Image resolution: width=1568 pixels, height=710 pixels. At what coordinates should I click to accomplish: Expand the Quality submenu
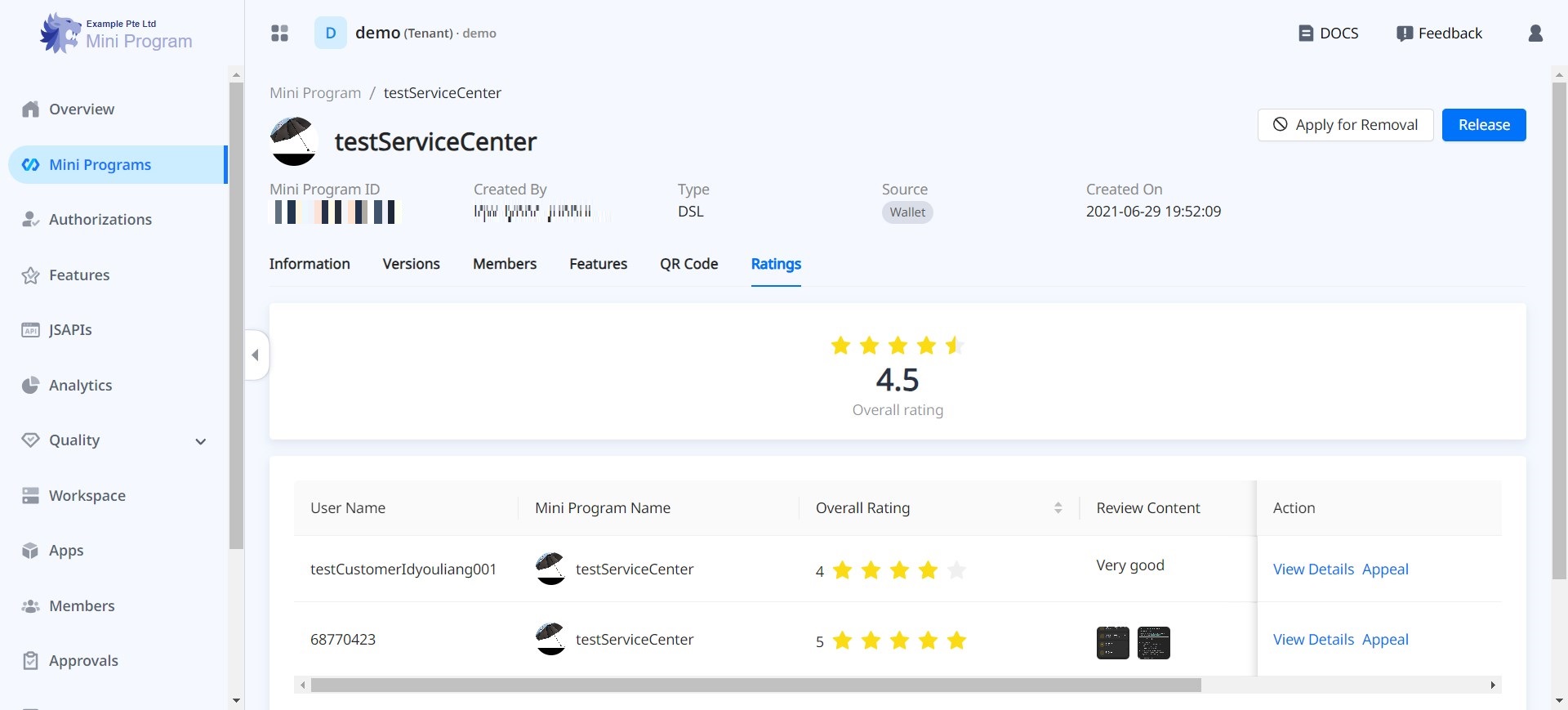[200, 441]
